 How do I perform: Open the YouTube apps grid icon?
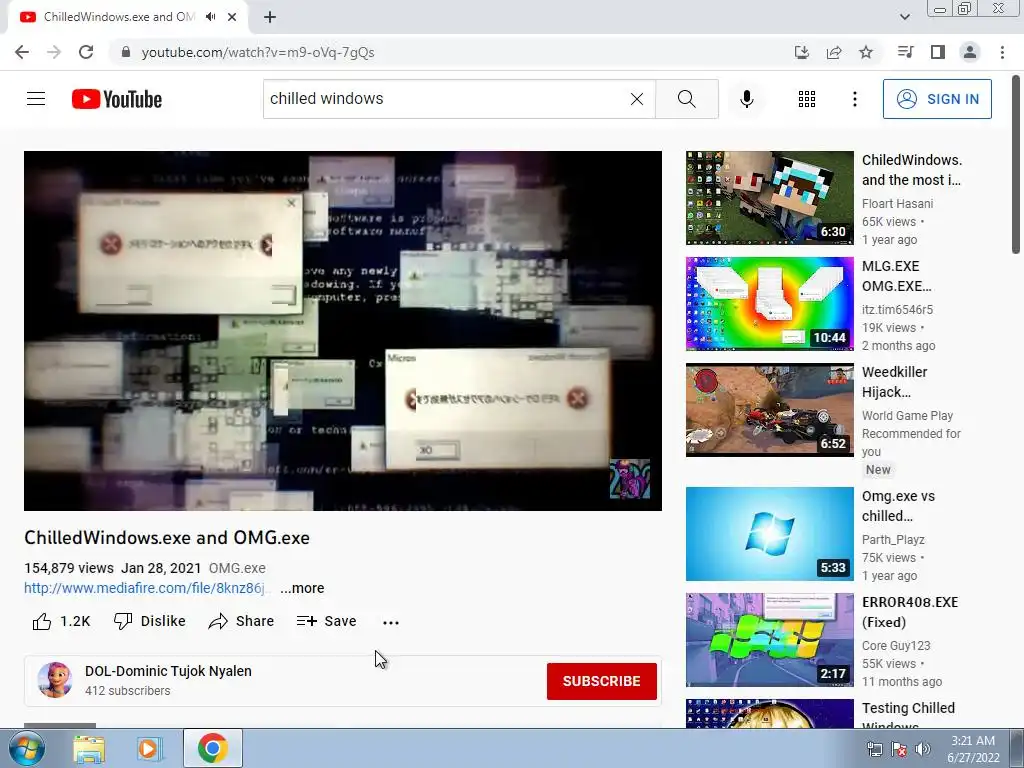tap(807, 99)
